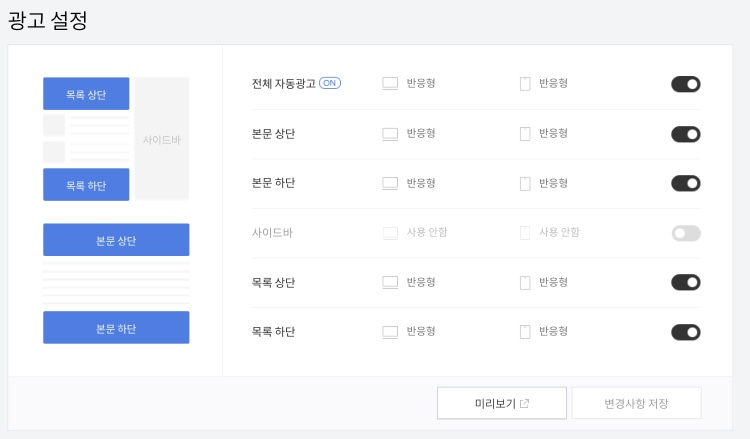The width and height of the screenshot is (750, 439).
Task: Click desktop monitor icon in 전체 자동광고 row
Action: point(390,84)
